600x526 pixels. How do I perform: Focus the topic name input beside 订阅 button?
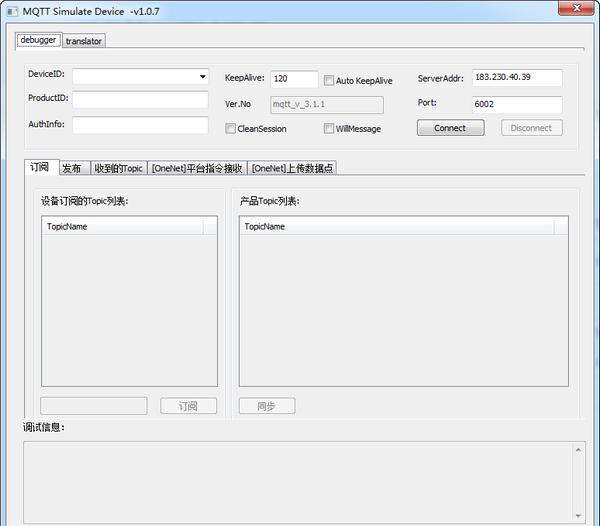pyautogui.click(x=94, y=406)
